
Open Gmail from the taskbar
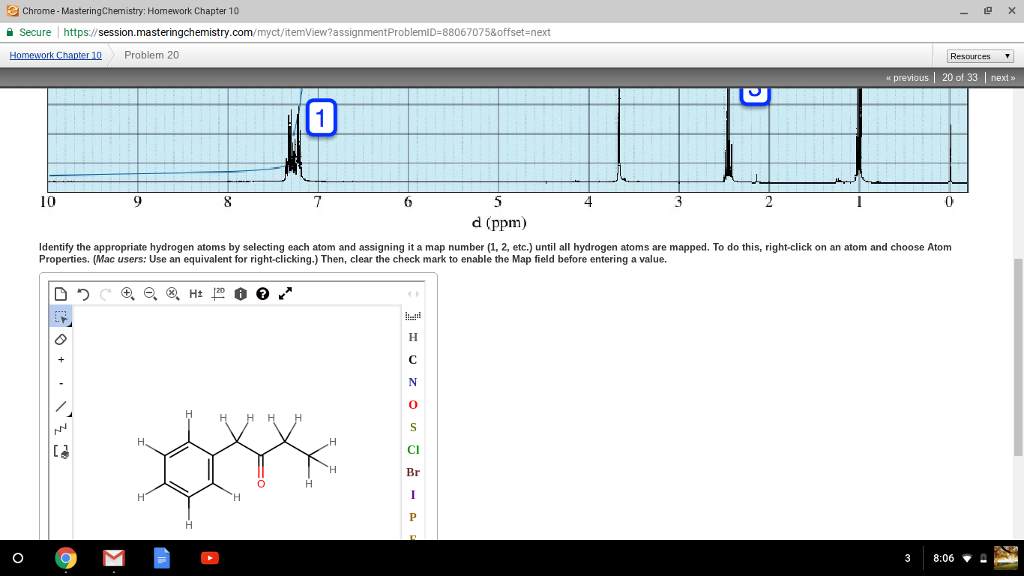(113, 557)
